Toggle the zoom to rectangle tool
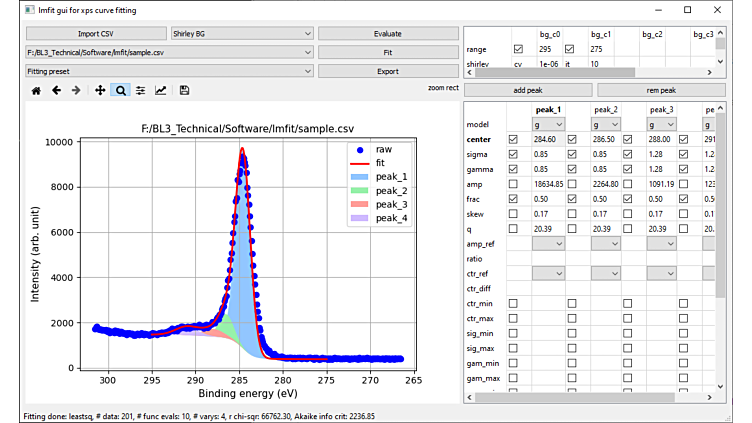 (x=120, y=90)
